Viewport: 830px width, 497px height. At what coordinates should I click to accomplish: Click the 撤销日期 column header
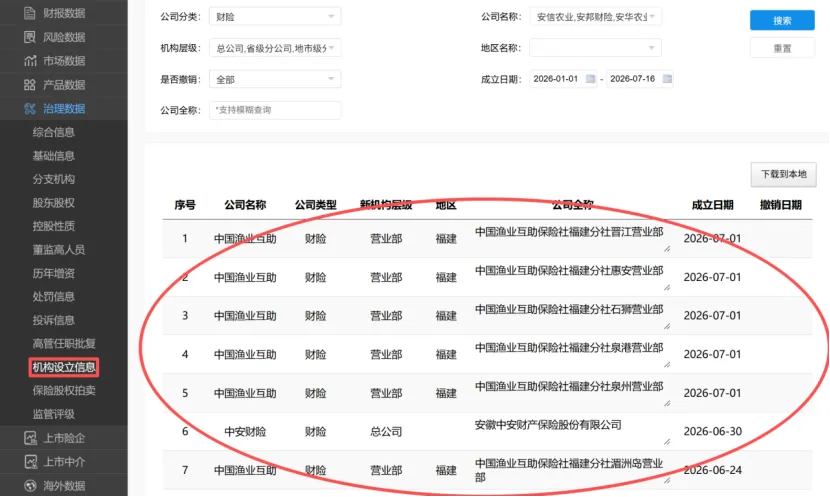pyautogui.click(x=781, y=205)
